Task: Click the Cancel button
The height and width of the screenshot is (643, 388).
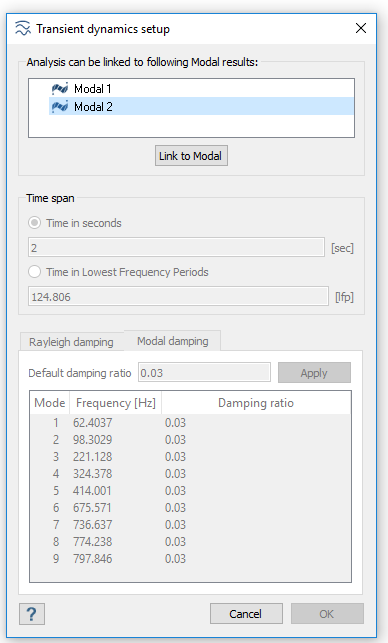Action: [x=246, y=614]
